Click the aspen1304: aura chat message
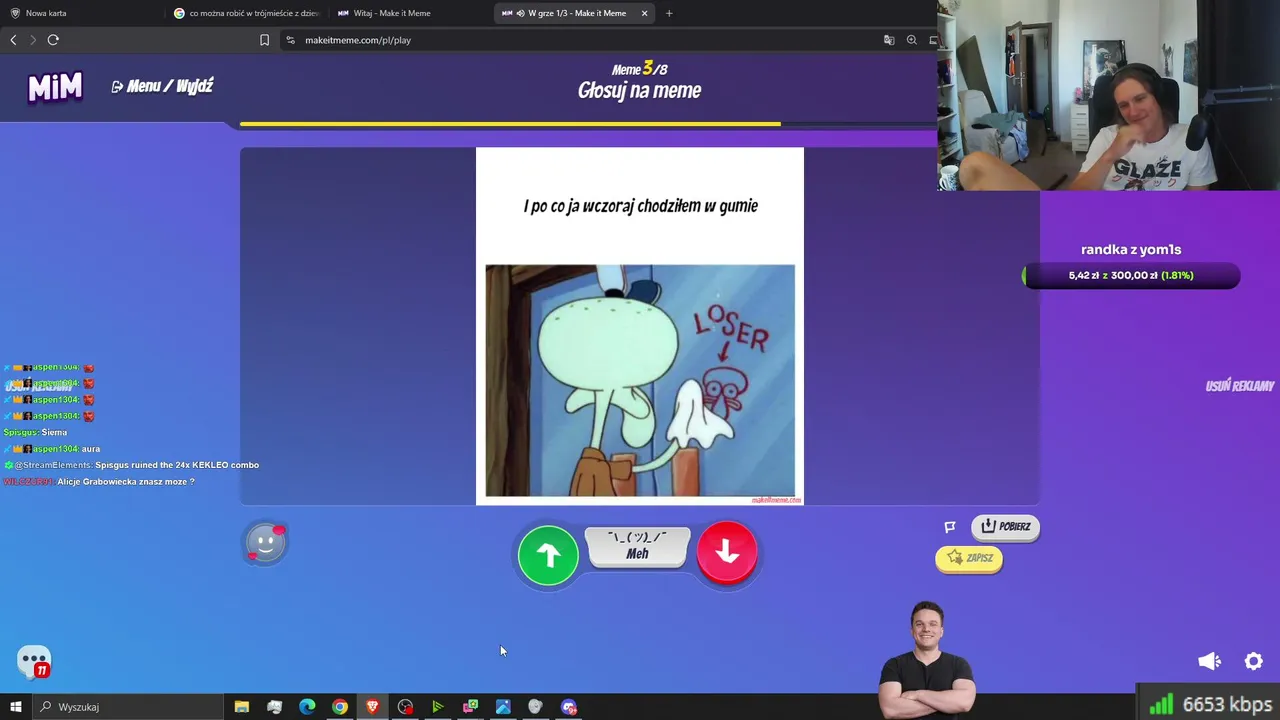This screenshot has width=1280, height=720. coord(52,449)
